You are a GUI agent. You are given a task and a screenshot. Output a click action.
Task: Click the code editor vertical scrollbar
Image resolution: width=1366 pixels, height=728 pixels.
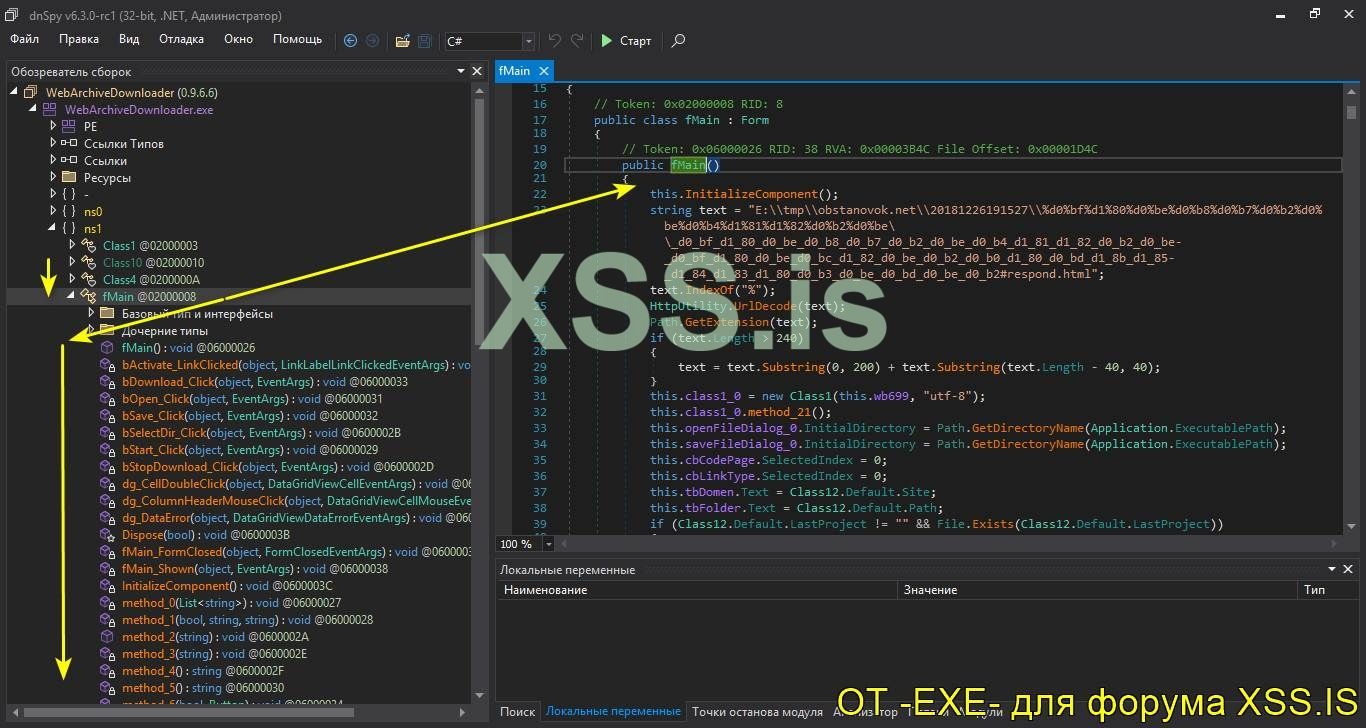pos(1351,308)
